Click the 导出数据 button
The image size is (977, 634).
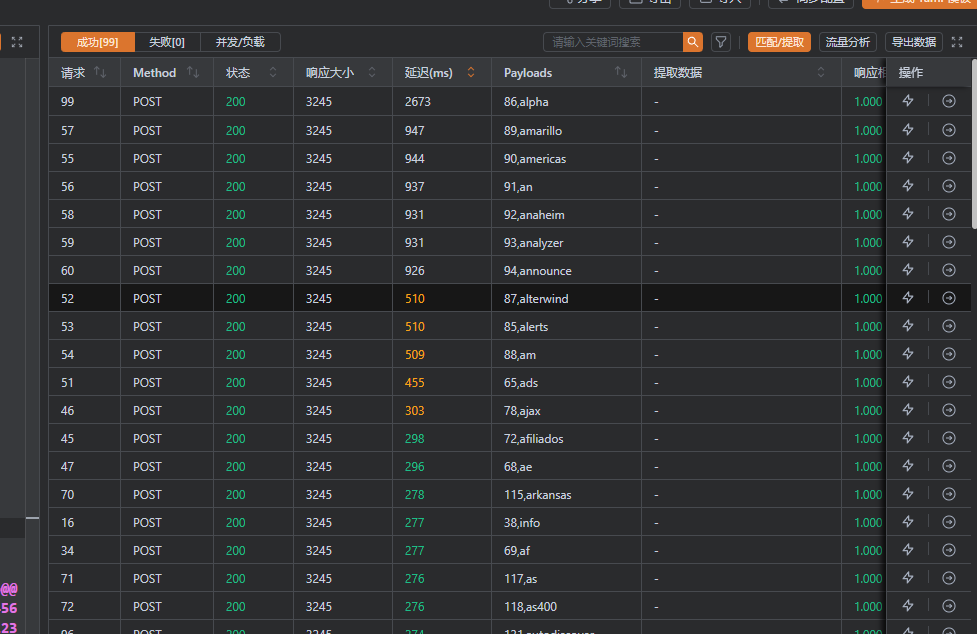coord(914,42)
